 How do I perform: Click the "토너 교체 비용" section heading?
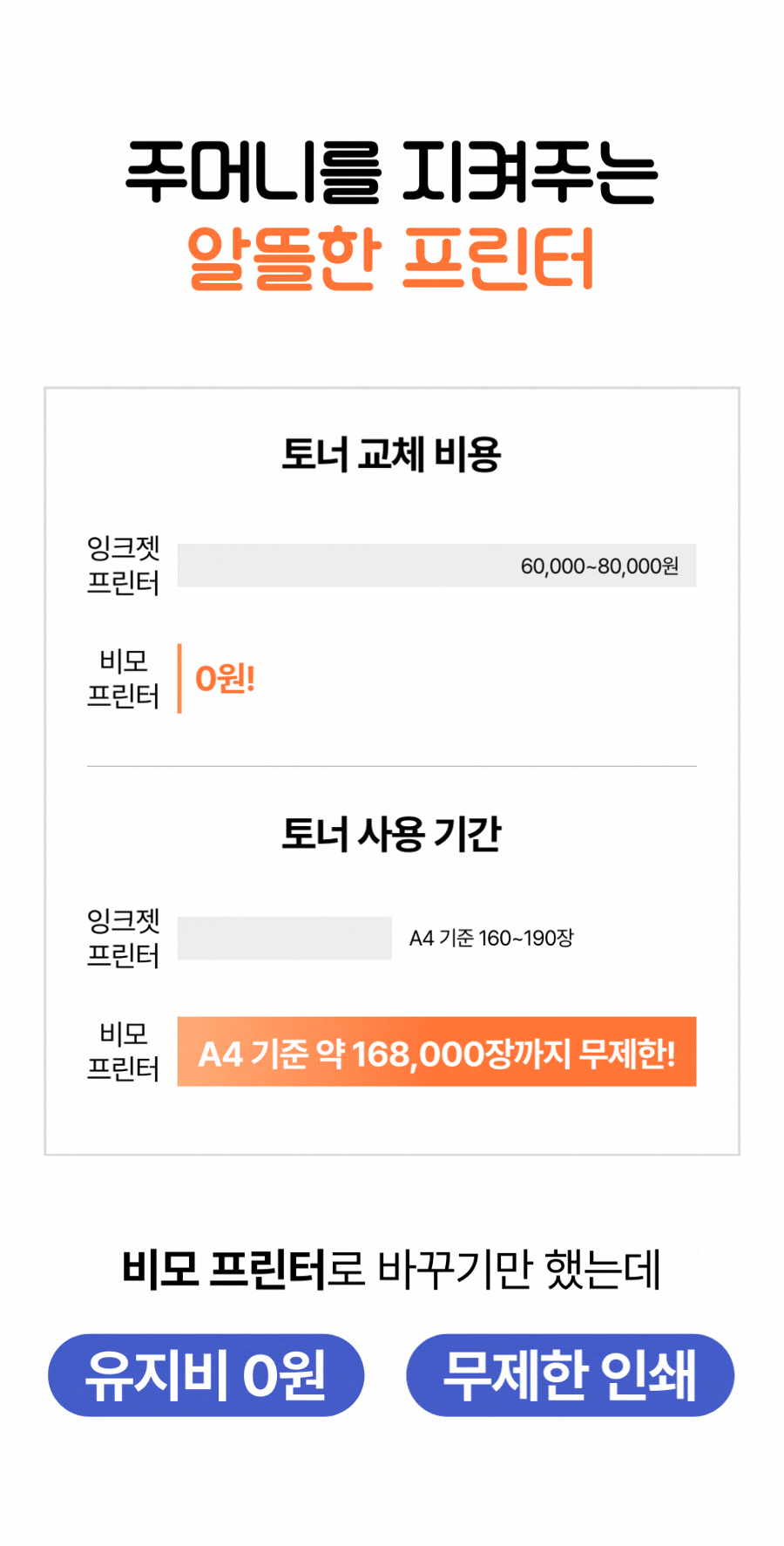(x=391, y=454)
